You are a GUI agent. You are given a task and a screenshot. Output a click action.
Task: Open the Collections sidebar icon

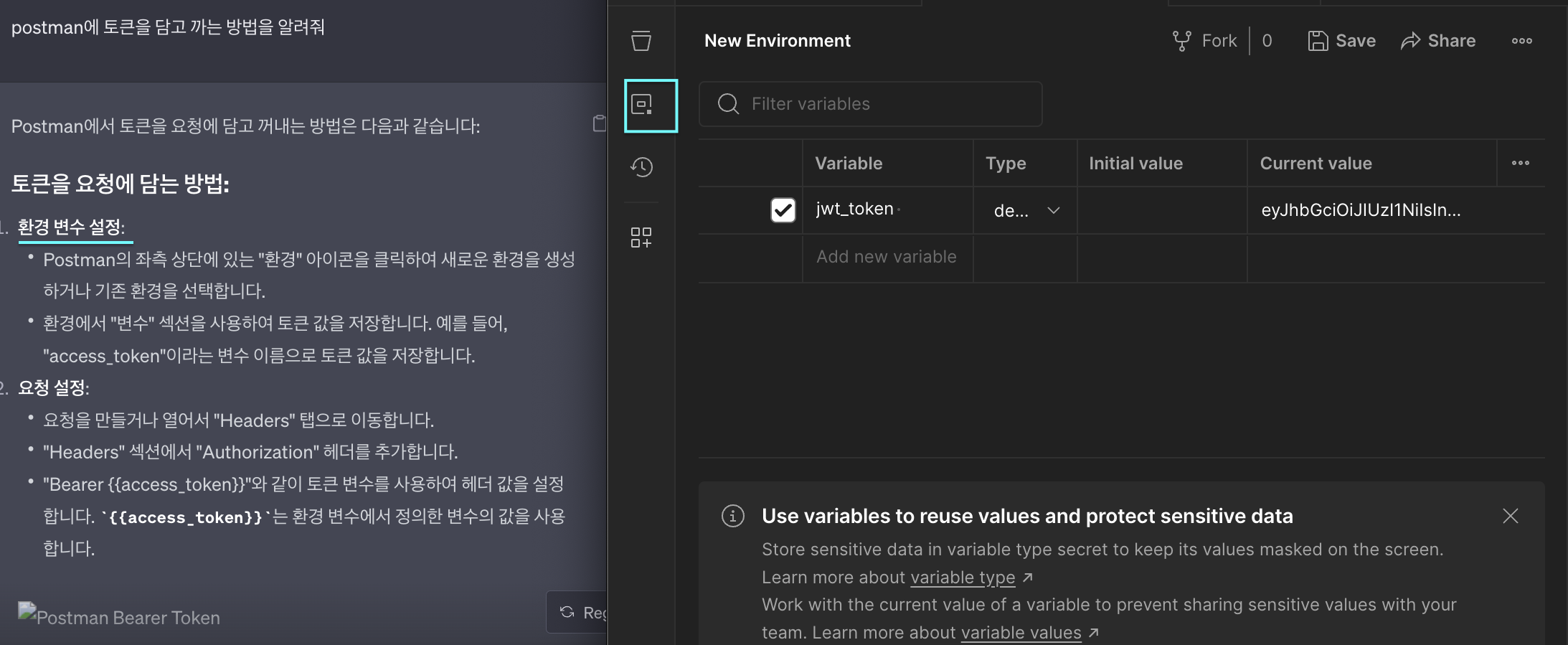pyautogui.click(x=641, y=41)
